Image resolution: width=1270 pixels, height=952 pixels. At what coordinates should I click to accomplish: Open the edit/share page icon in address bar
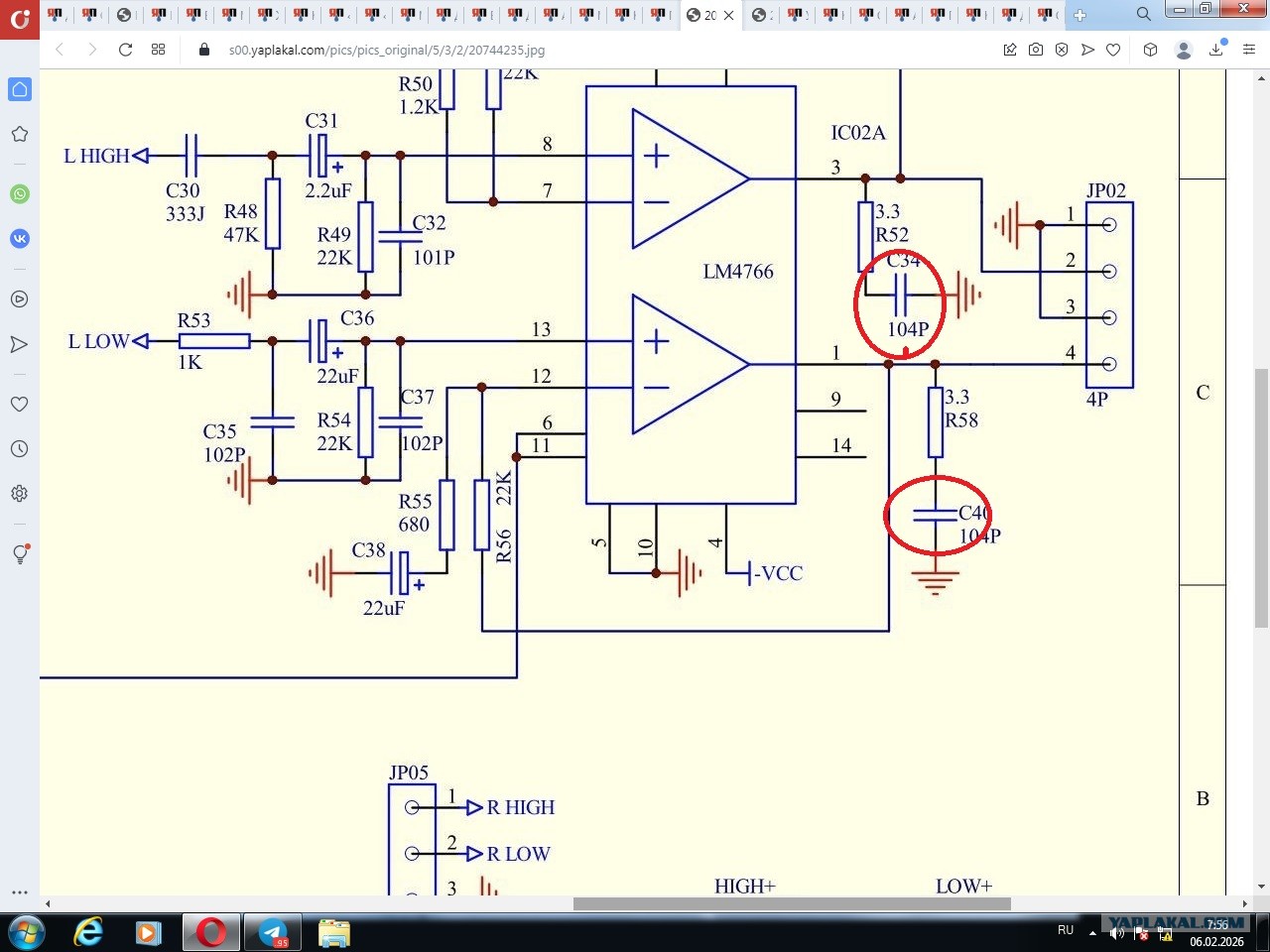1010,50
